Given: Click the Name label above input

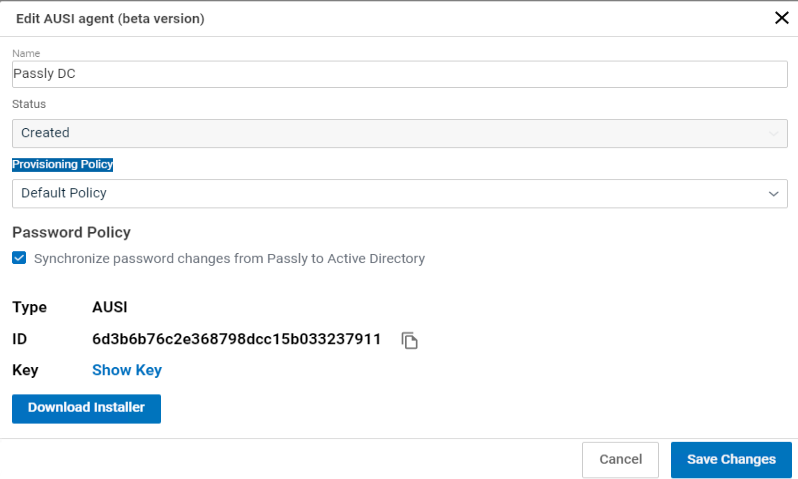Looking at the screenshot, I should [x=26, y=53].
